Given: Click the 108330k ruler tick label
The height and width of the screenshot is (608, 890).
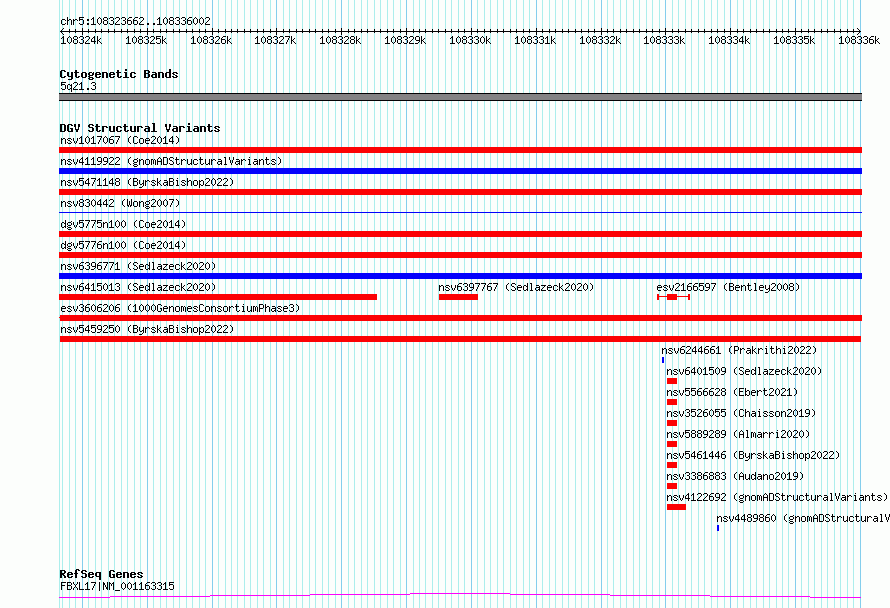Looking at the screenshot, I should pos(471,40).
